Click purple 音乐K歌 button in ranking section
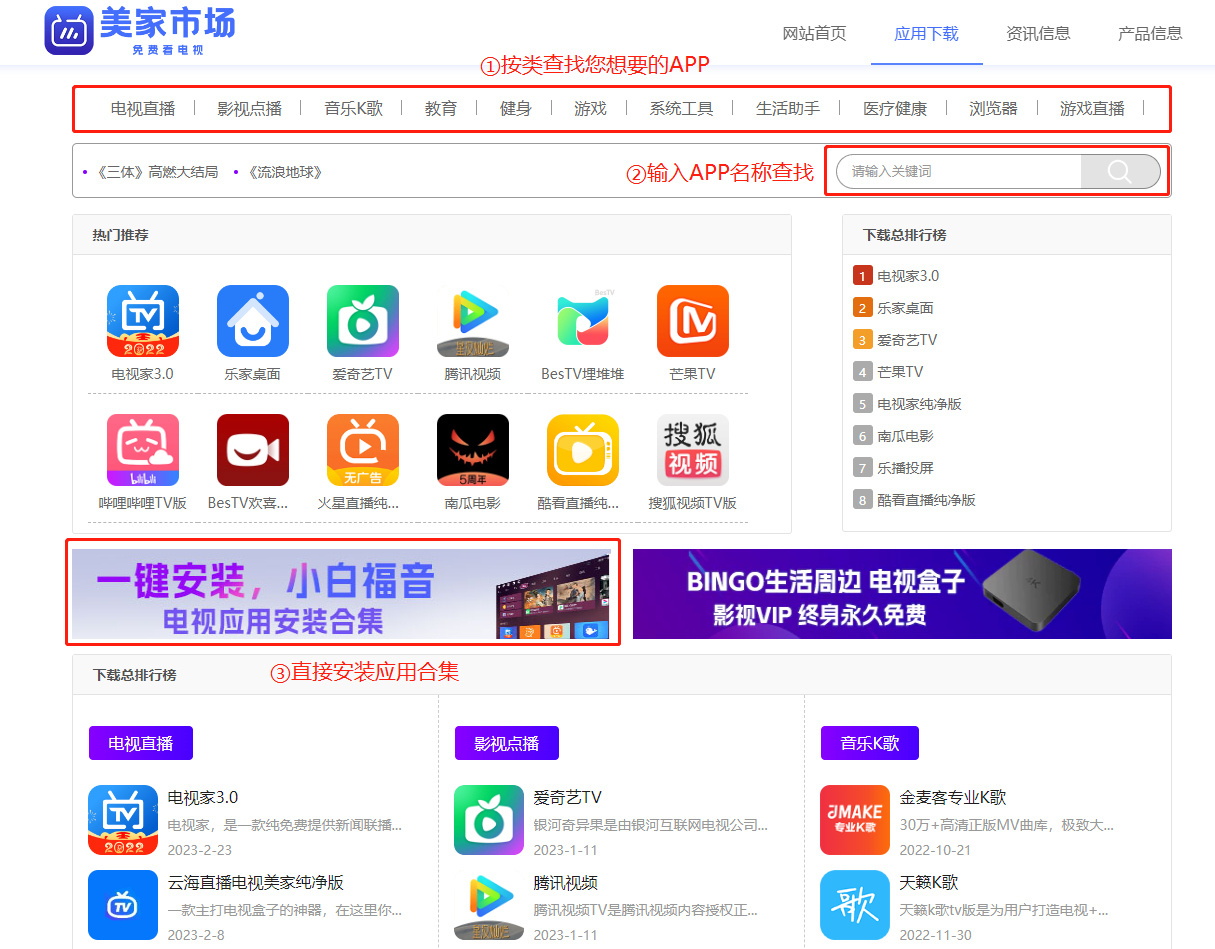Viewport: 1215px width, 949px height. pos(870,743)
